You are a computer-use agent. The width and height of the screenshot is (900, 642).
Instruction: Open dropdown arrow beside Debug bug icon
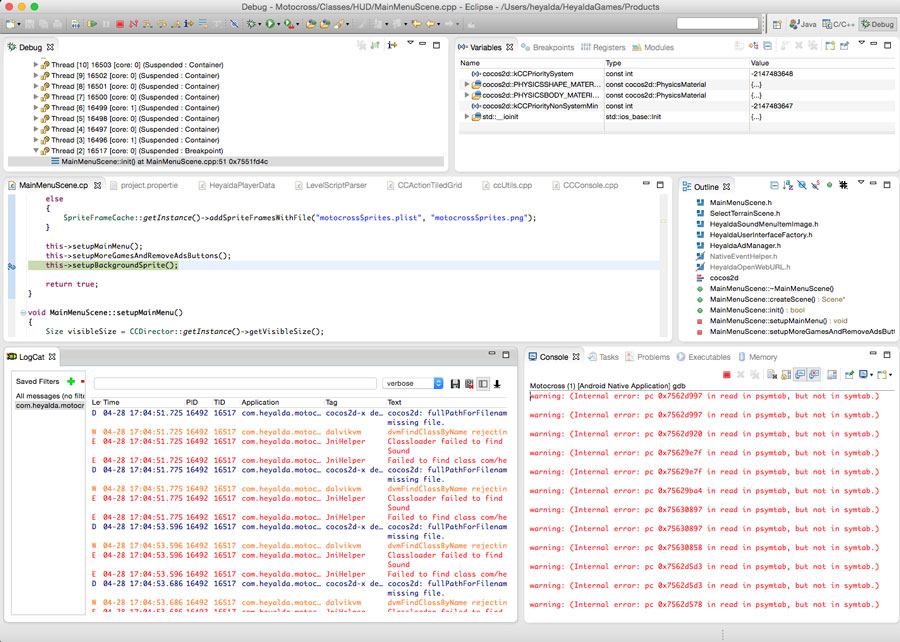pyautogui.click(x=259, y=25)
